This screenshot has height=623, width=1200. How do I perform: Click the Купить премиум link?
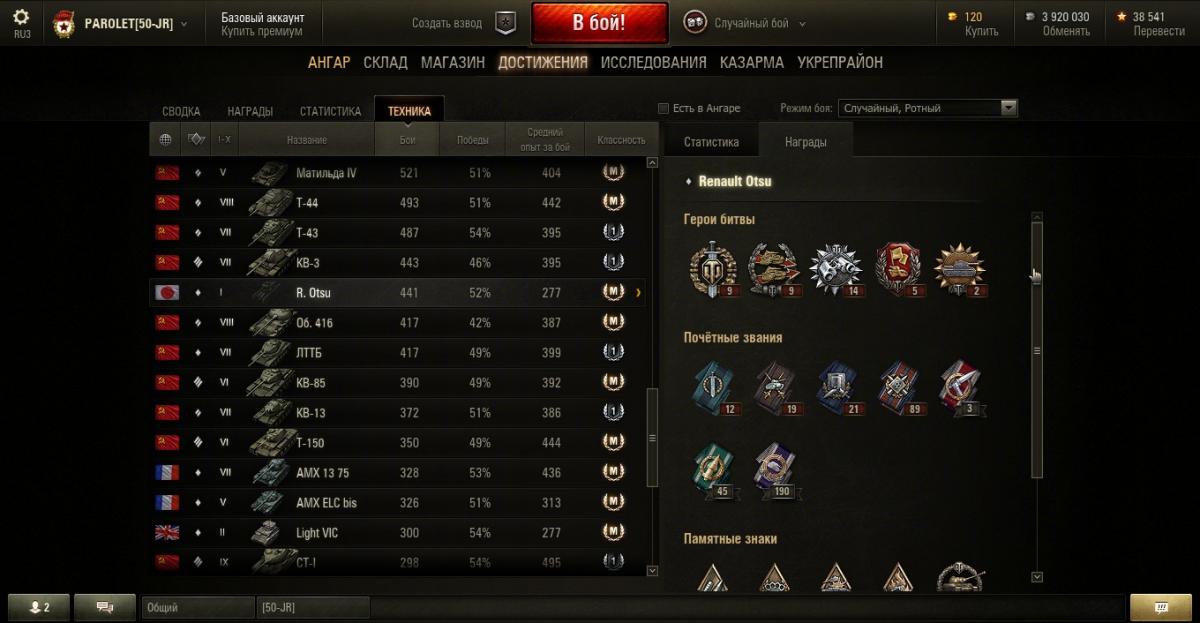tap(262, 31)
